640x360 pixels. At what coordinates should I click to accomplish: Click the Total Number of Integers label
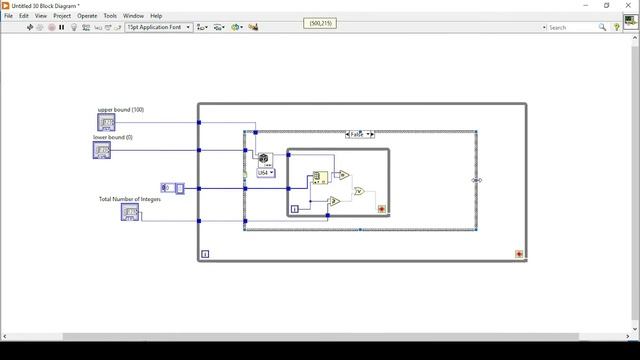coord(130,199)
